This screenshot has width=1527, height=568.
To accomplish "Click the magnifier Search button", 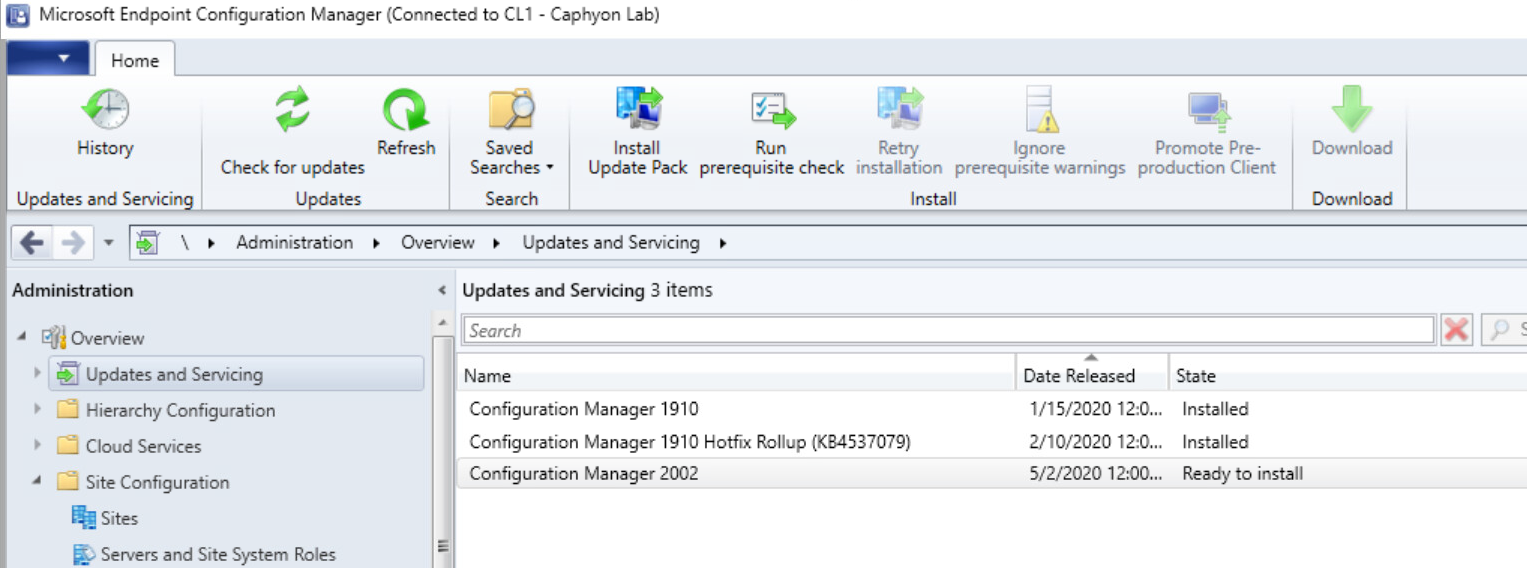I will pos(1502,330).
